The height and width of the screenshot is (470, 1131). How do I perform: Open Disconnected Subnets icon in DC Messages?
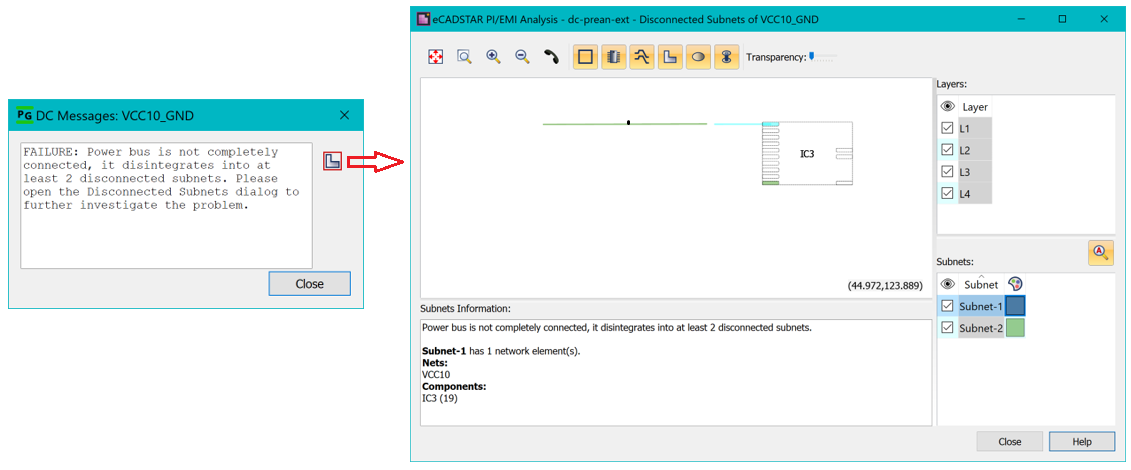(x=332, y=161)
